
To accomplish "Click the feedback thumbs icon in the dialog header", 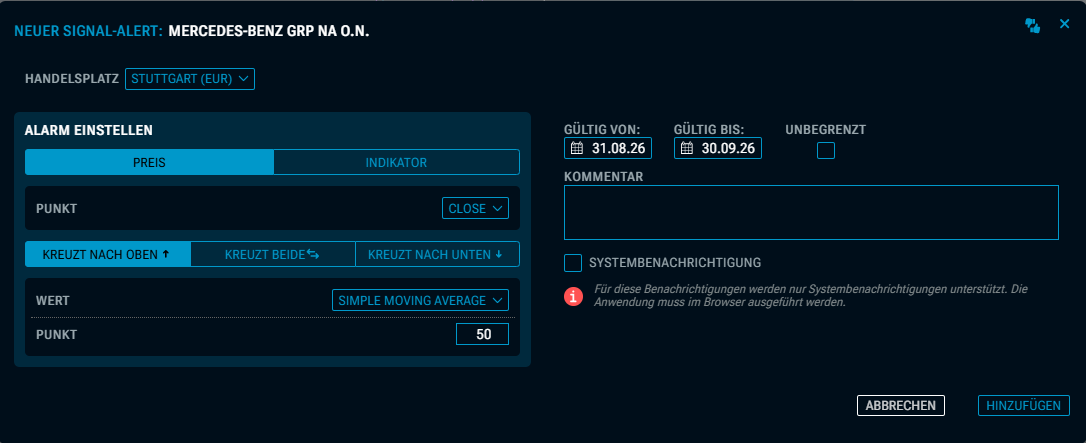I will [x=1033, y=26].
